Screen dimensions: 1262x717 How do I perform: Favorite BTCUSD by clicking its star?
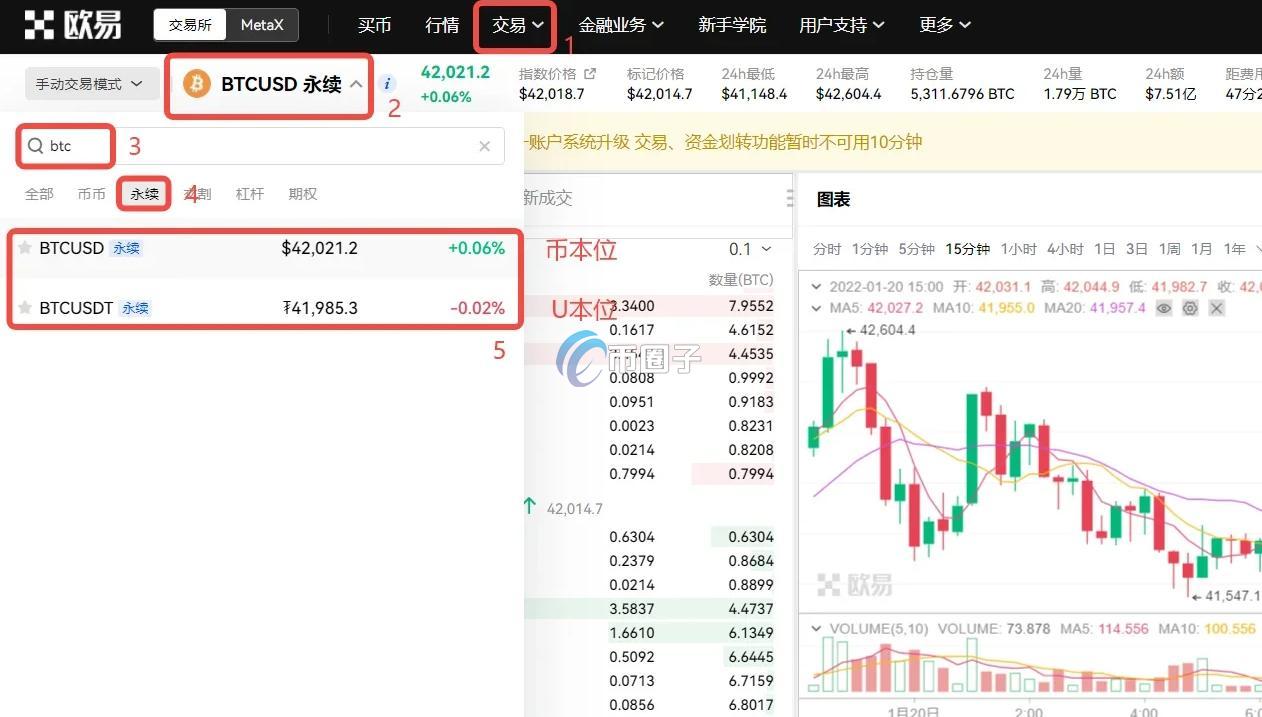click(22, 248)
